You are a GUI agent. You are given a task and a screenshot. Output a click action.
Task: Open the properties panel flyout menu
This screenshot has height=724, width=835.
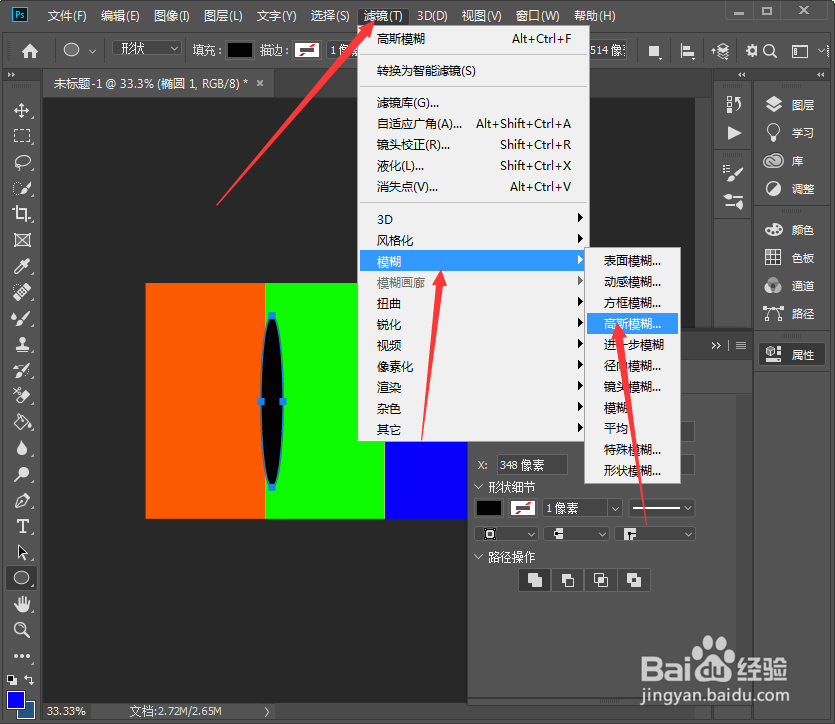[741, 345]
